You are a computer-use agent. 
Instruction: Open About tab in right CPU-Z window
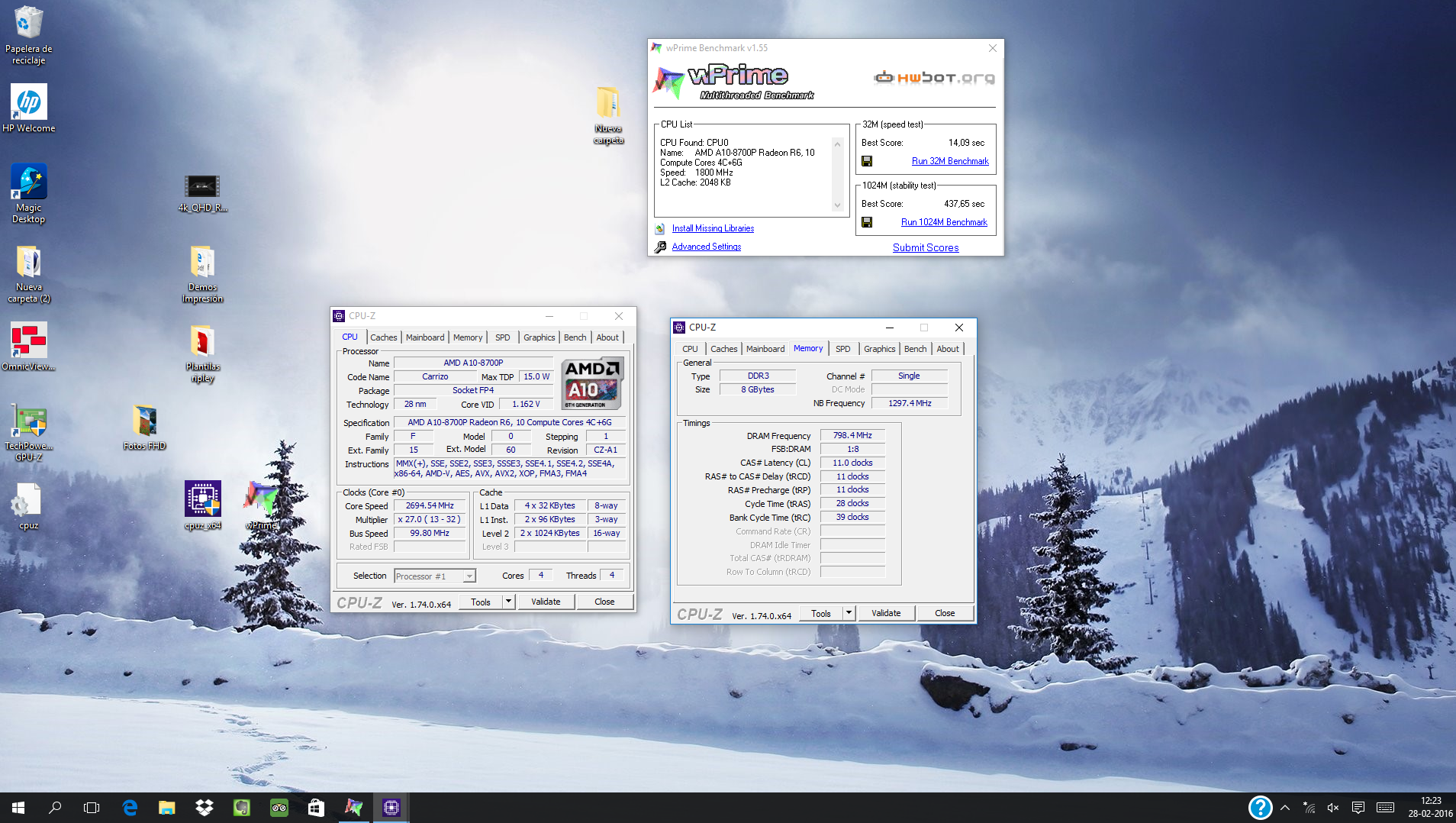point(948,349)
